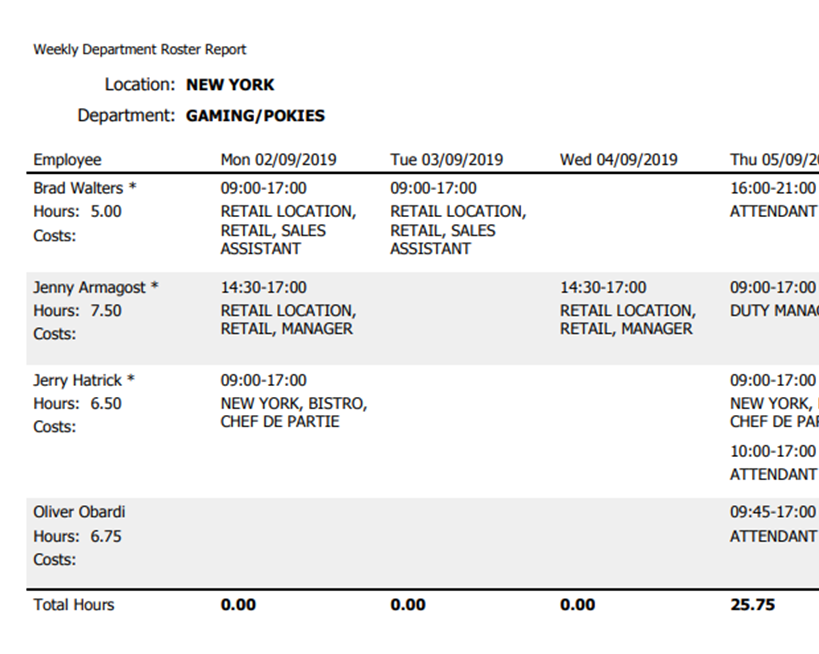Select employee name Jenny Armagost
The height and width of the screenshot is (654, 819).
pyautogui.click(x=90, y=287)
